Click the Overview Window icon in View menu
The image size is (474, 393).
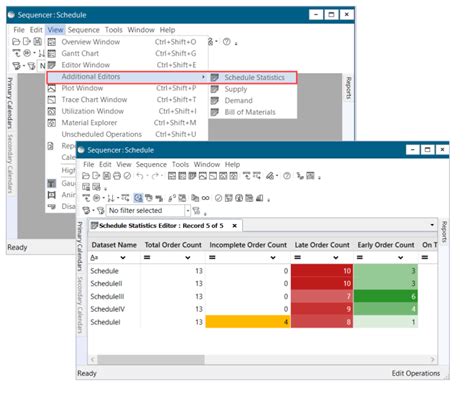(52, 42)
